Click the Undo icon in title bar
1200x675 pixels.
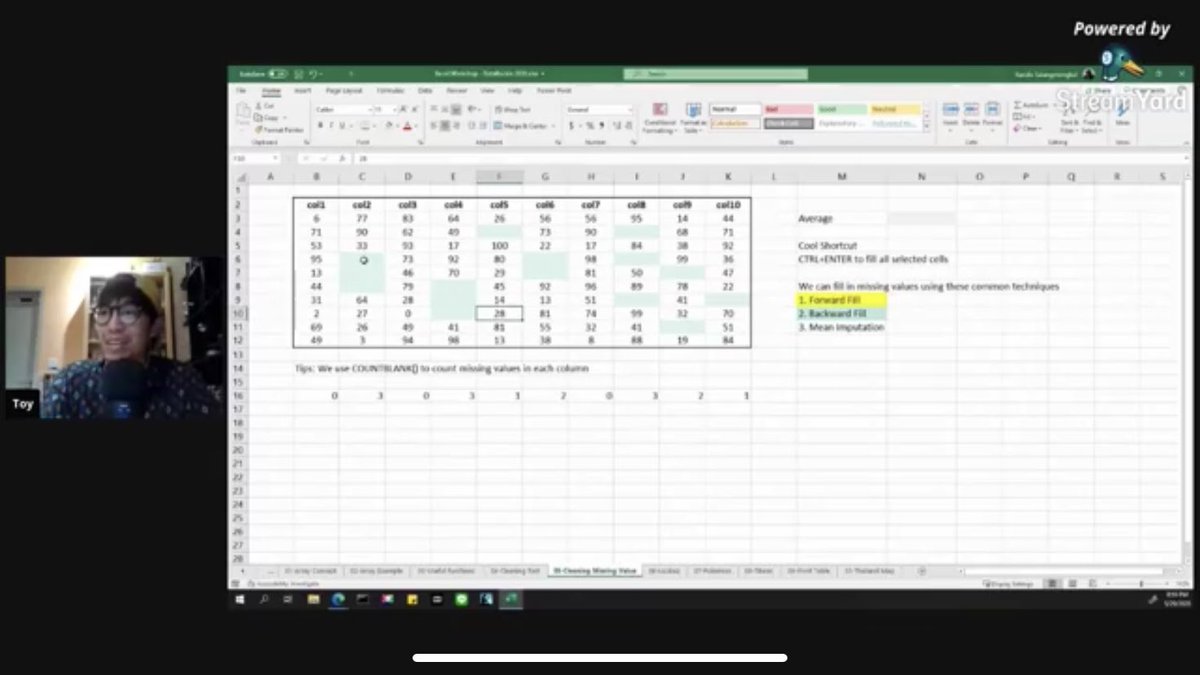[314, 73]
